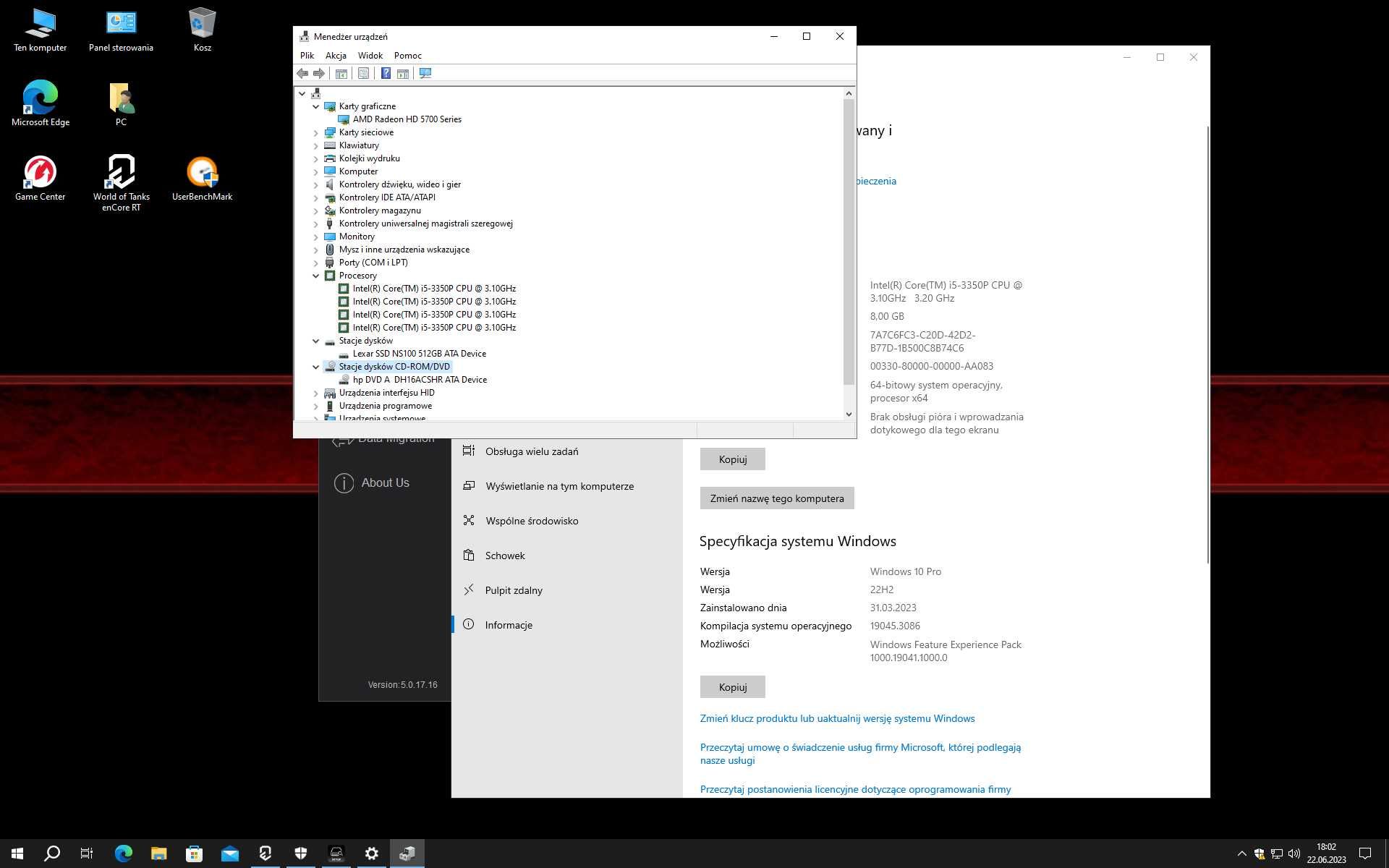Viewport: 1389px width, 868px height.
Task: Expand Kolejki wydruku category
Action: [315, 158]
